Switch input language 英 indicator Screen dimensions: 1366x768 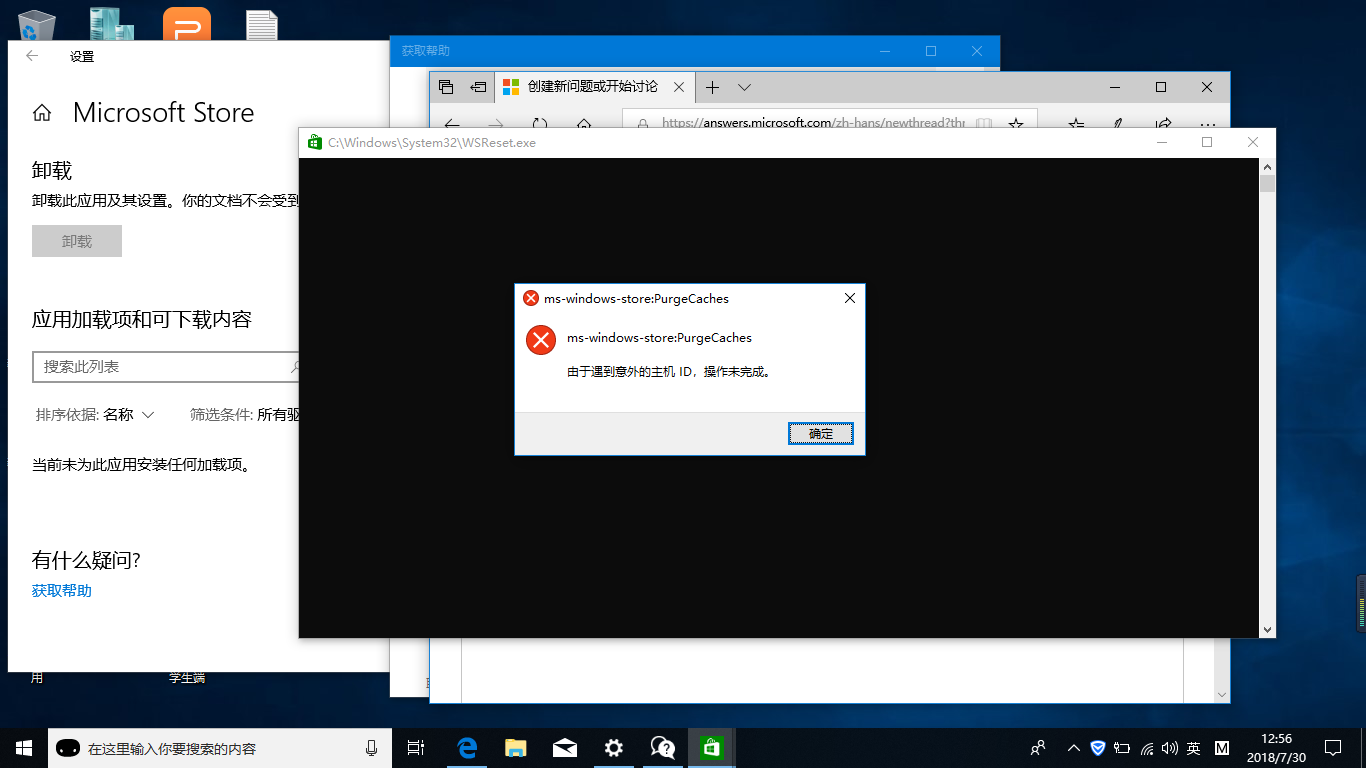point(1194,747)
